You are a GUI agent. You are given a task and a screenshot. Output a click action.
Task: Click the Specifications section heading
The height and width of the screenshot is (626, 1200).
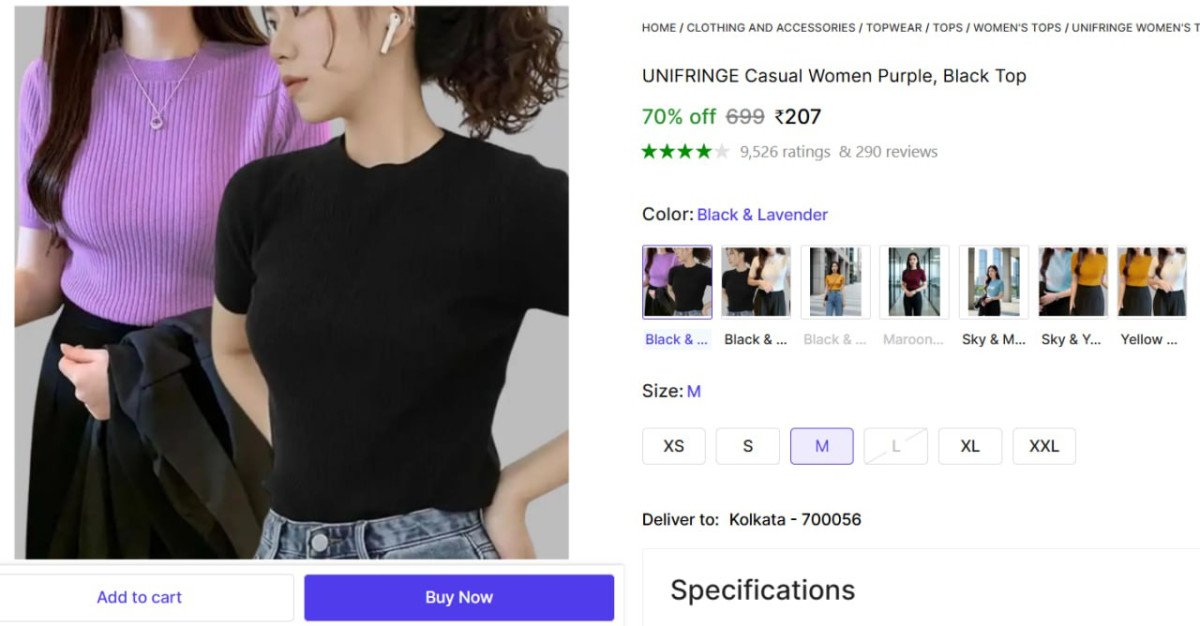[x=763, y=589]
